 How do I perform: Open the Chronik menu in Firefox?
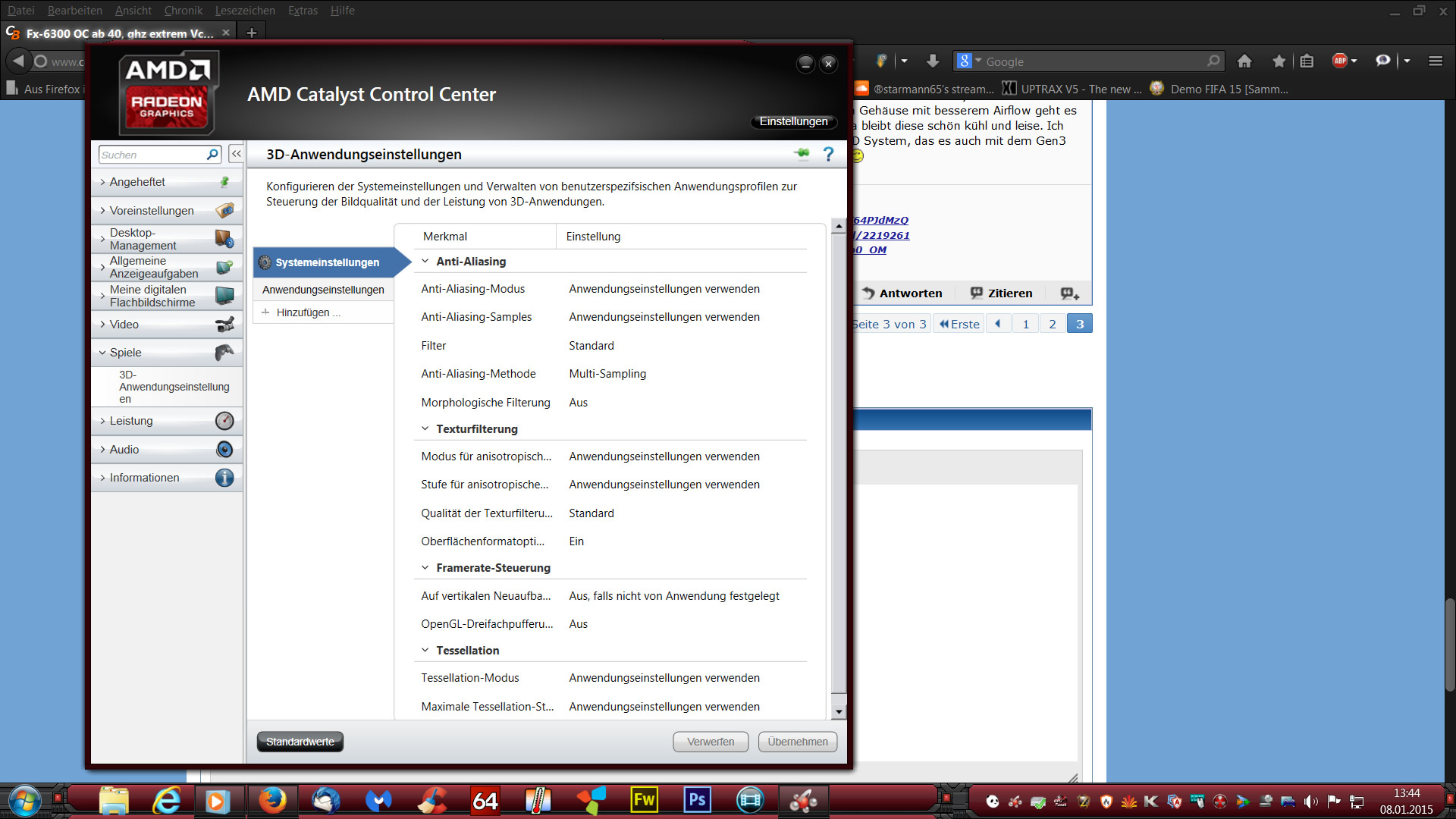(184, 11)
